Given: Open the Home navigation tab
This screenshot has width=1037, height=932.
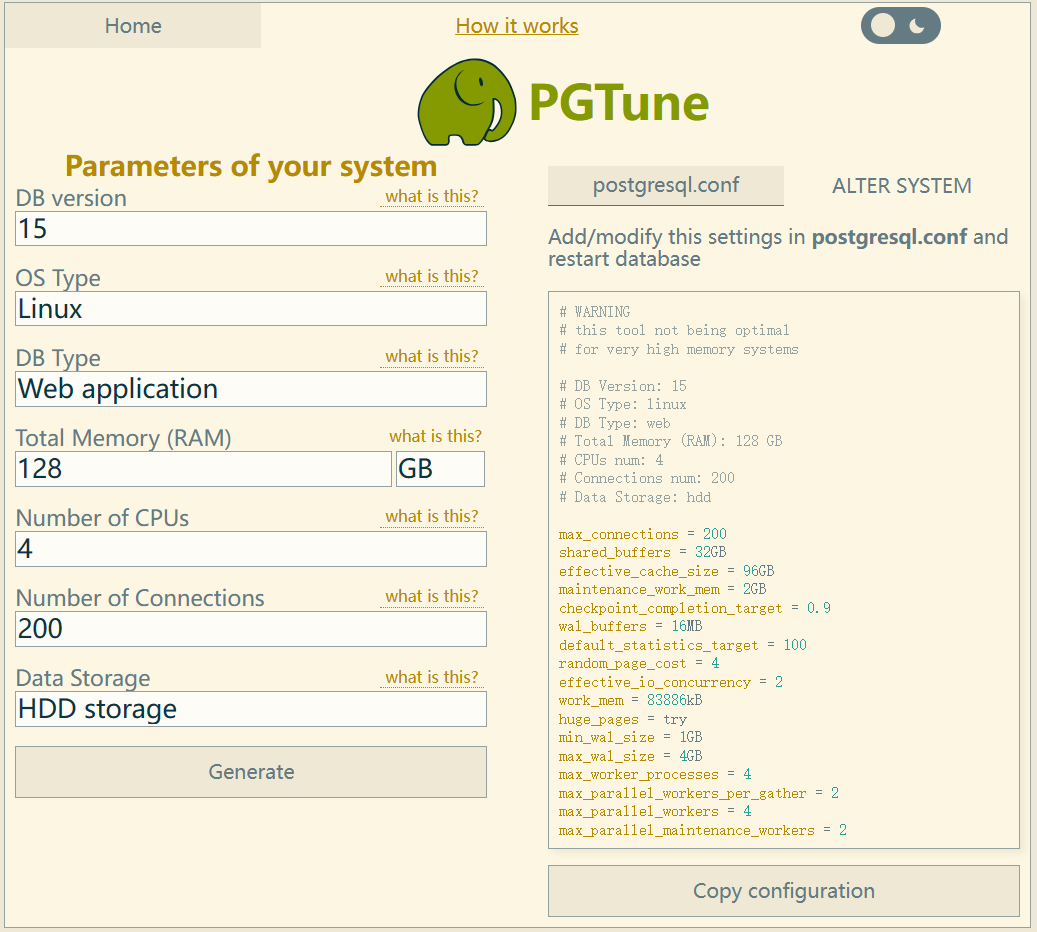Looking at the screenshot, I should (x=133, y=26).
